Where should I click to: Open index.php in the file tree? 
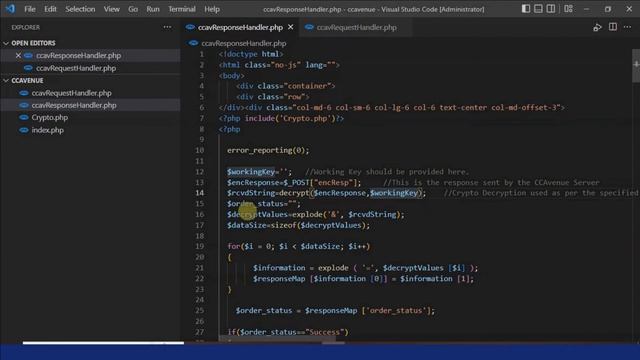click(x=47, y=130)
